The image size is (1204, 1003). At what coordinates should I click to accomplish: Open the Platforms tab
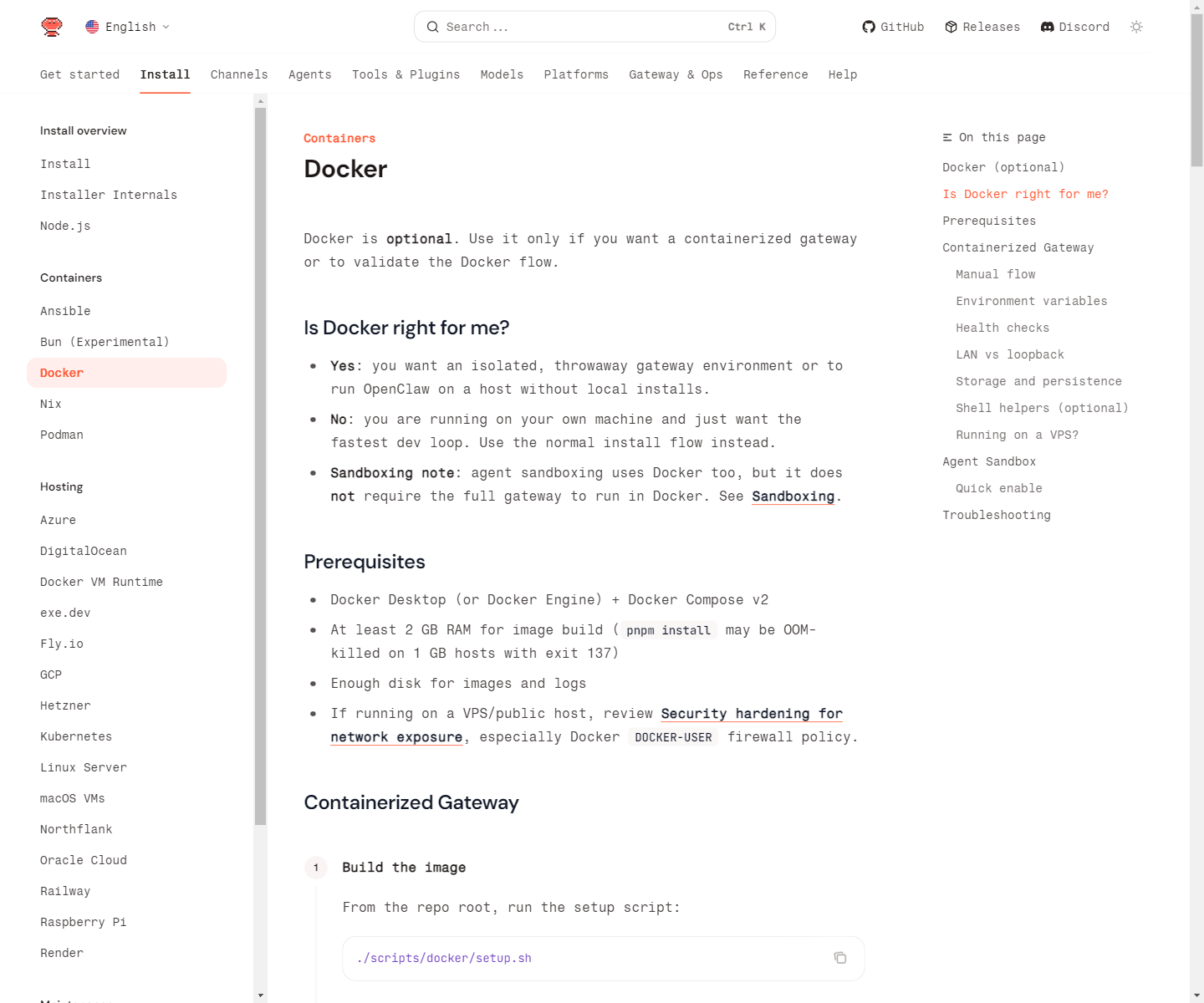tap(576, 74)
